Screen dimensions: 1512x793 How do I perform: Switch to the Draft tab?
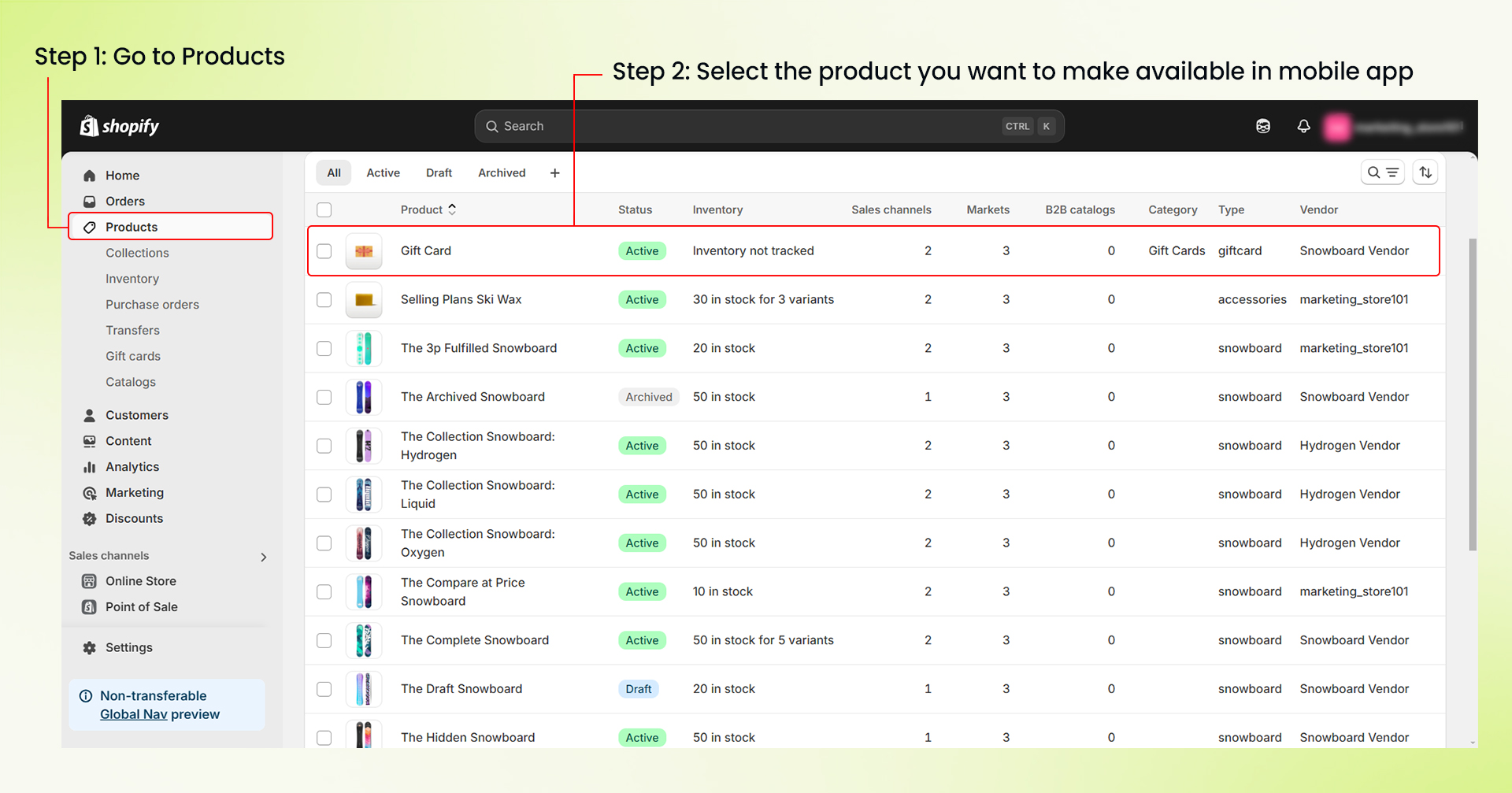click(x=439, y=172)
